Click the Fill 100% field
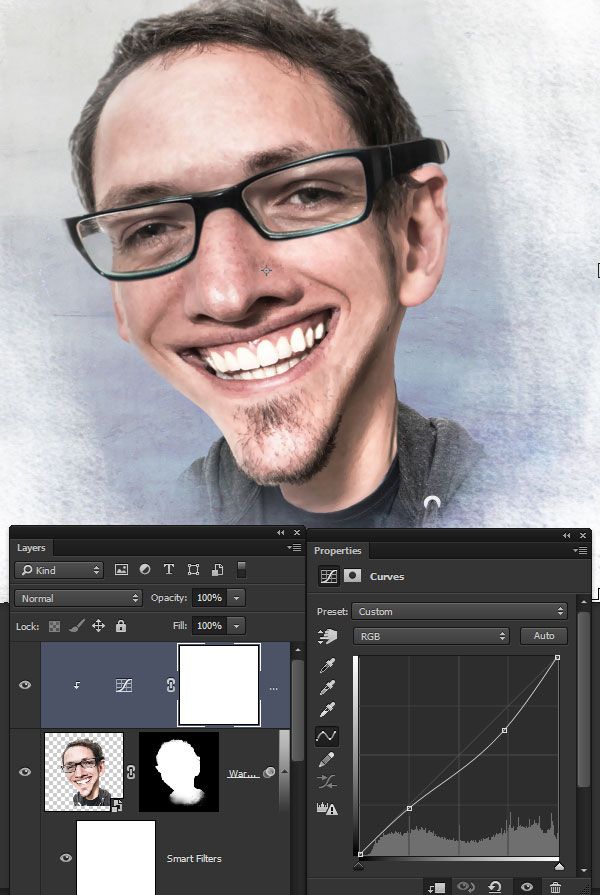This screenshot has height=895, width=600. pyautogui.click(x=209, y=626)
